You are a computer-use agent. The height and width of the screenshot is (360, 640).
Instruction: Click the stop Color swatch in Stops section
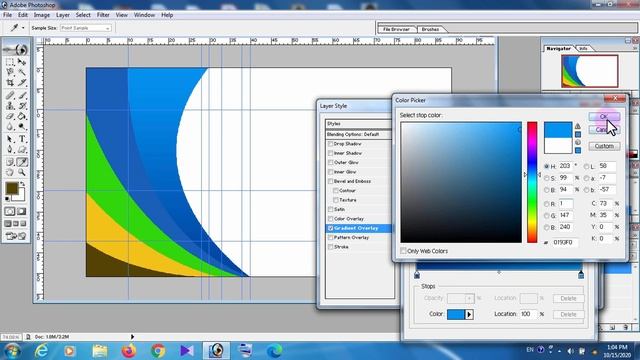click(456, 314)
